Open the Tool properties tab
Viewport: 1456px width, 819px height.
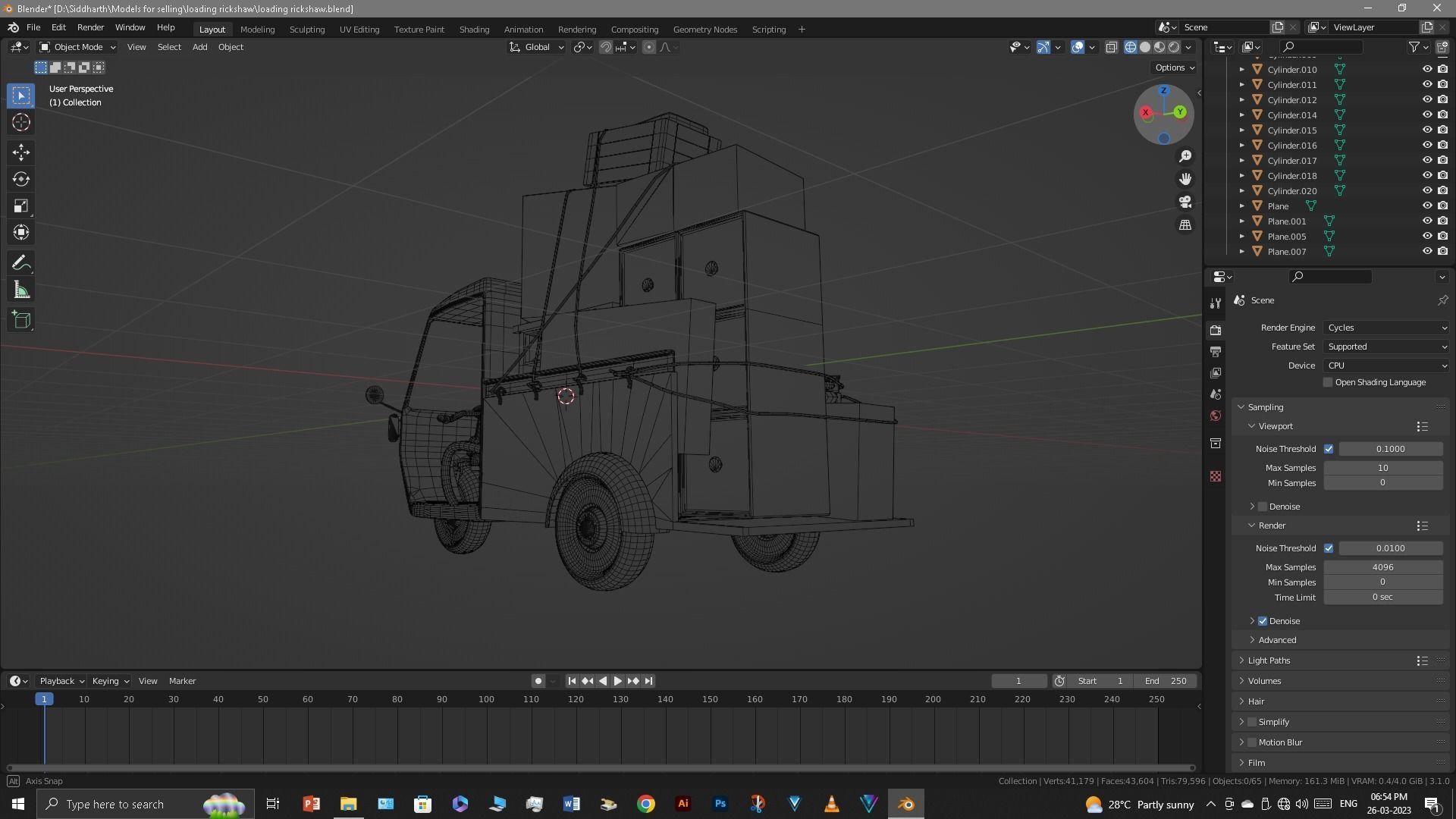click(1216, 303)
